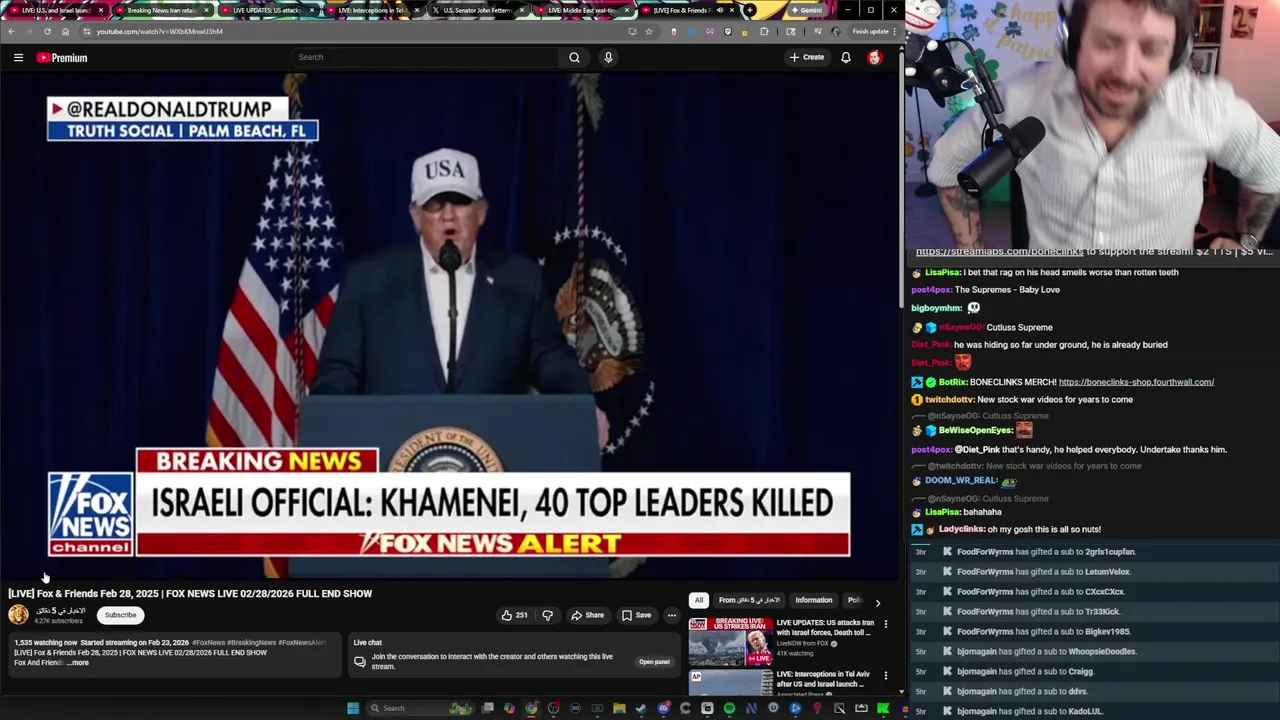Open the boneclinks-shop.fourthwall.com merch link
1280x720 pixels.
coord(1136,382)
